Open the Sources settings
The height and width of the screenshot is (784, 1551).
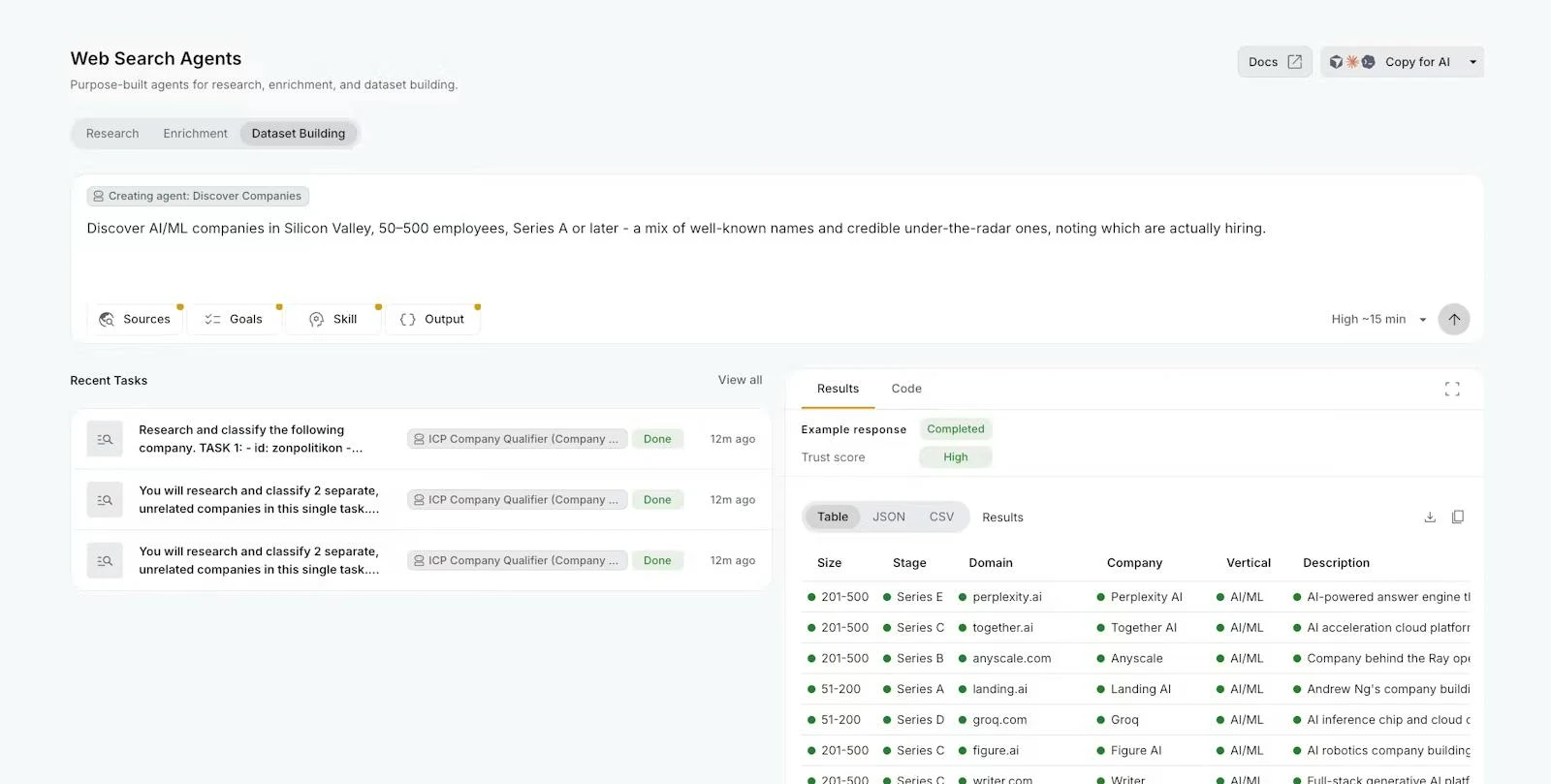[135, 319]
